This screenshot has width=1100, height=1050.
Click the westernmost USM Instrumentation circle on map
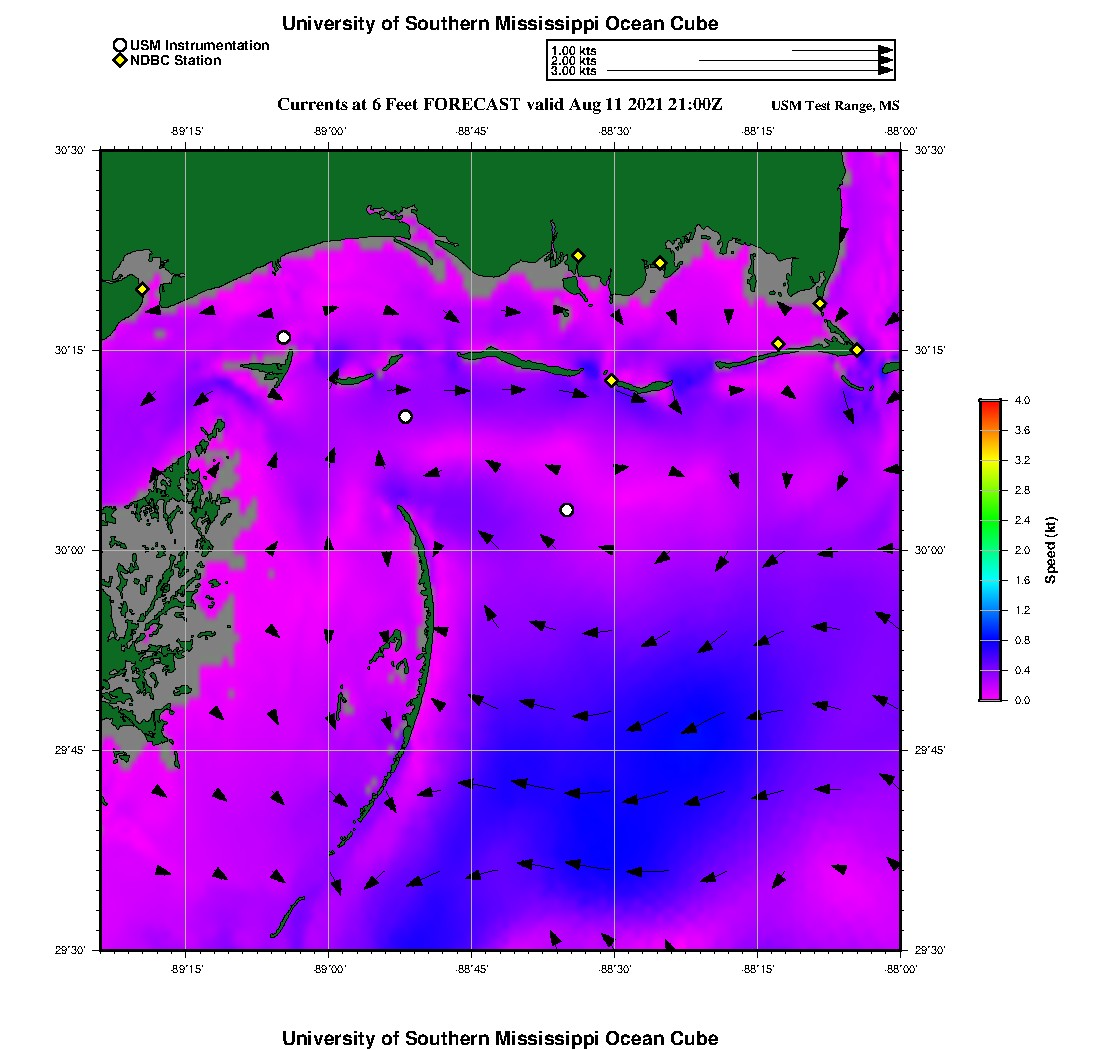click(x=283, y=337)
